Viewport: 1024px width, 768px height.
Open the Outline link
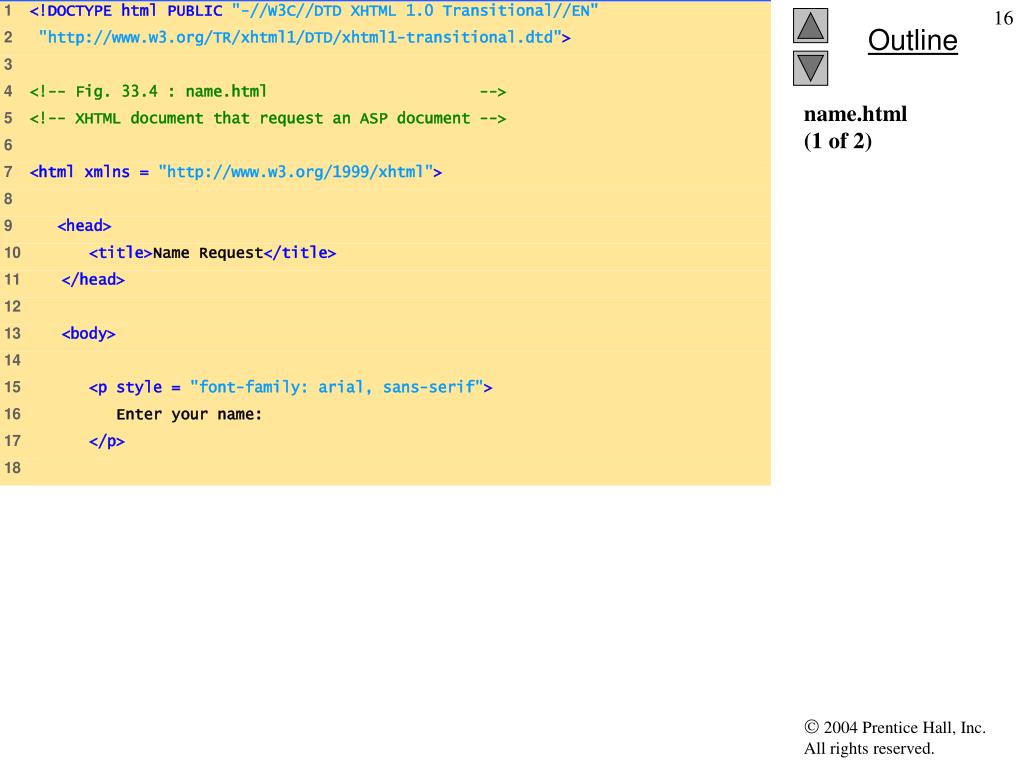point(912,40)
